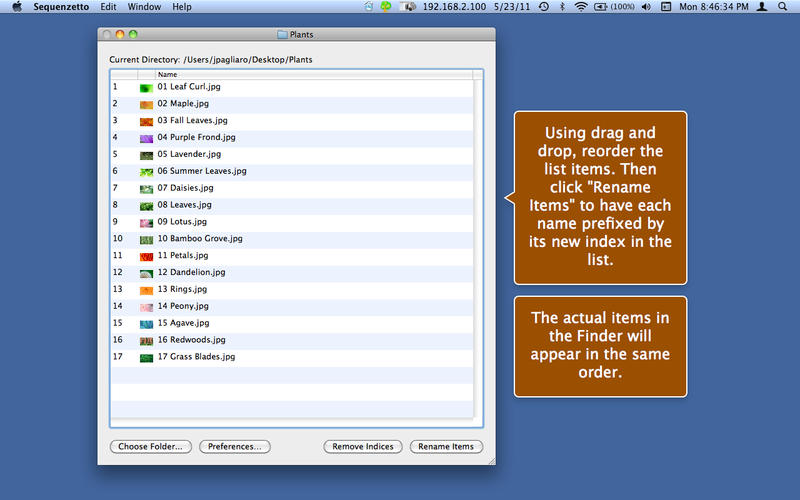Click the user account silhouette icon
This screenshot has height=500, width=800.
point(762,7)
